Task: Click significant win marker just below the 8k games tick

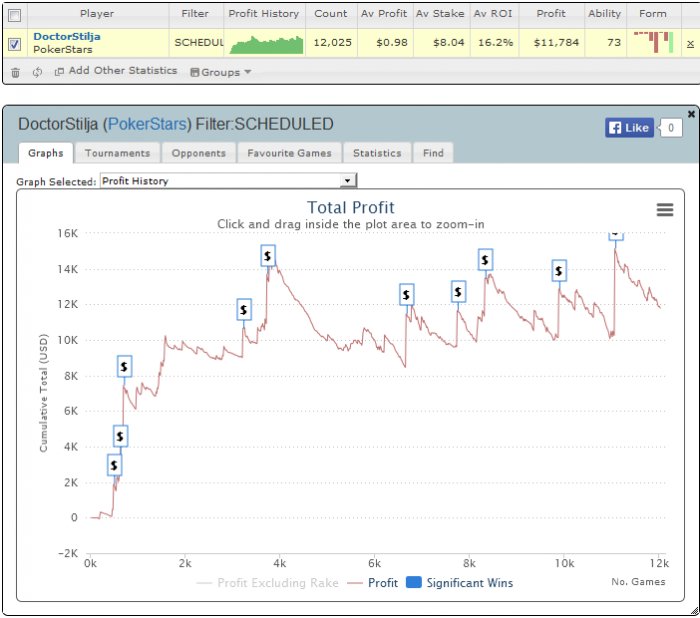Action: pos(458,292)
